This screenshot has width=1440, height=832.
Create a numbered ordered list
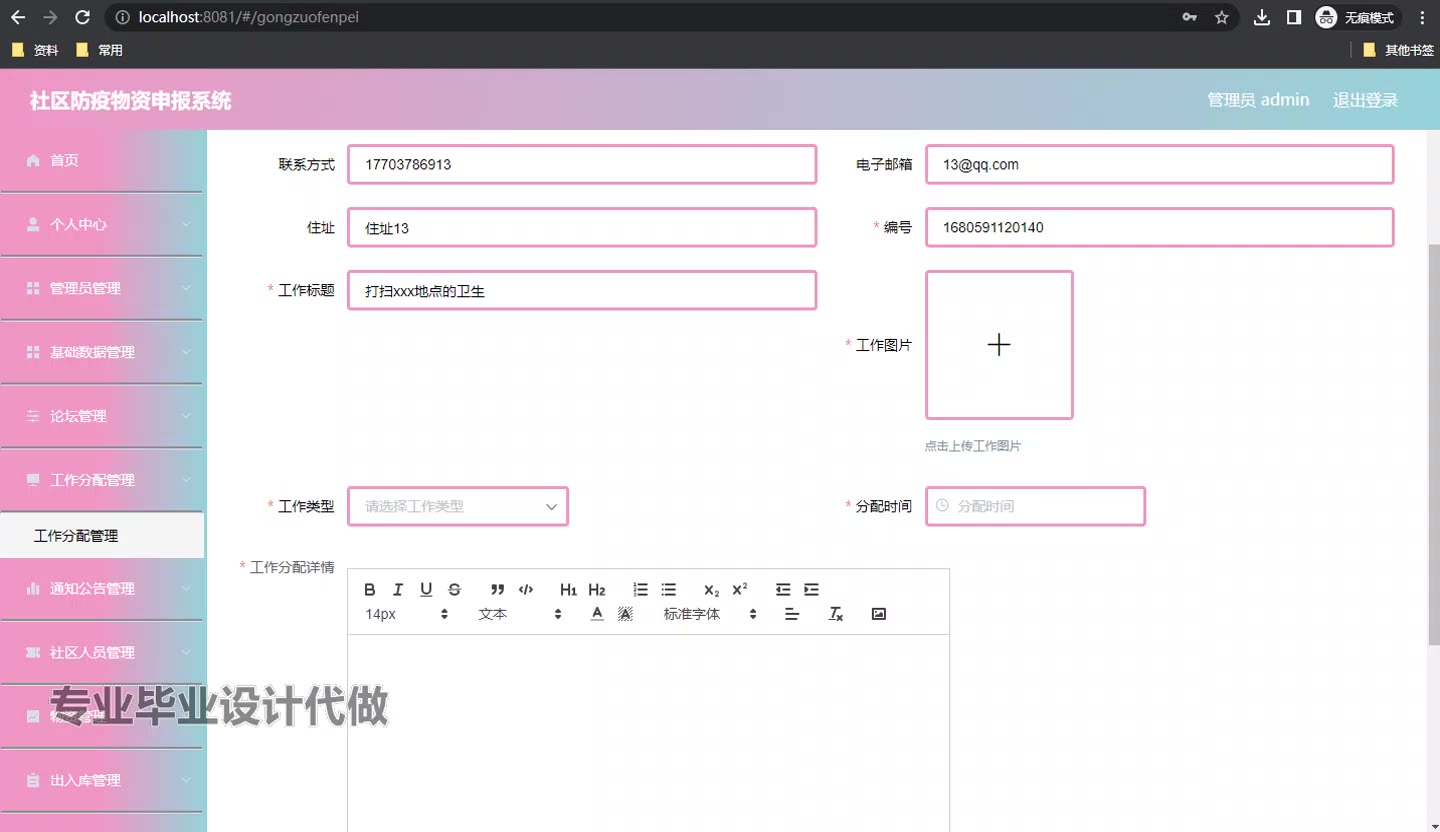click(641, 589)
